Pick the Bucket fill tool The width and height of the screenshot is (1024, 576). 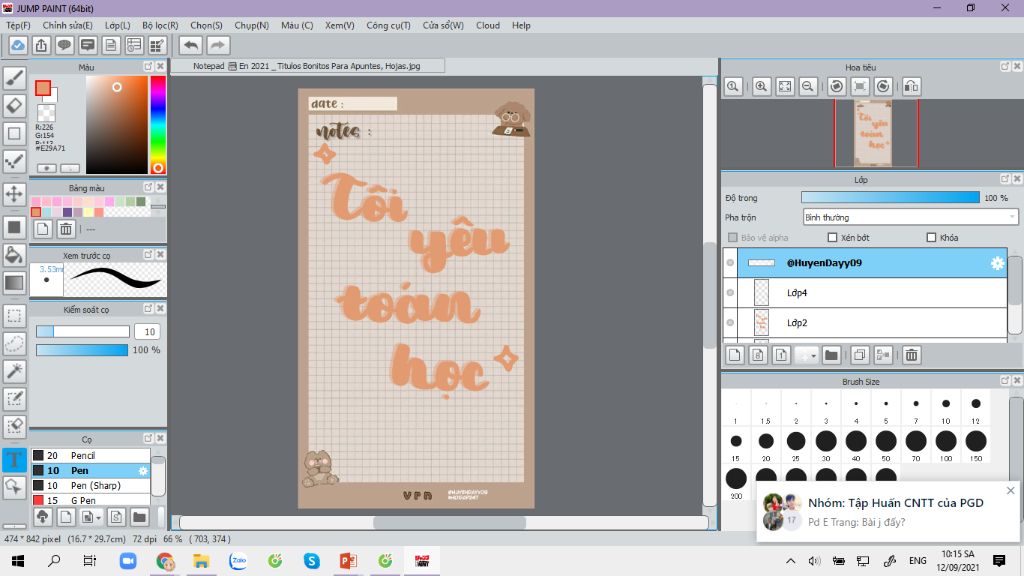(14, 255)
